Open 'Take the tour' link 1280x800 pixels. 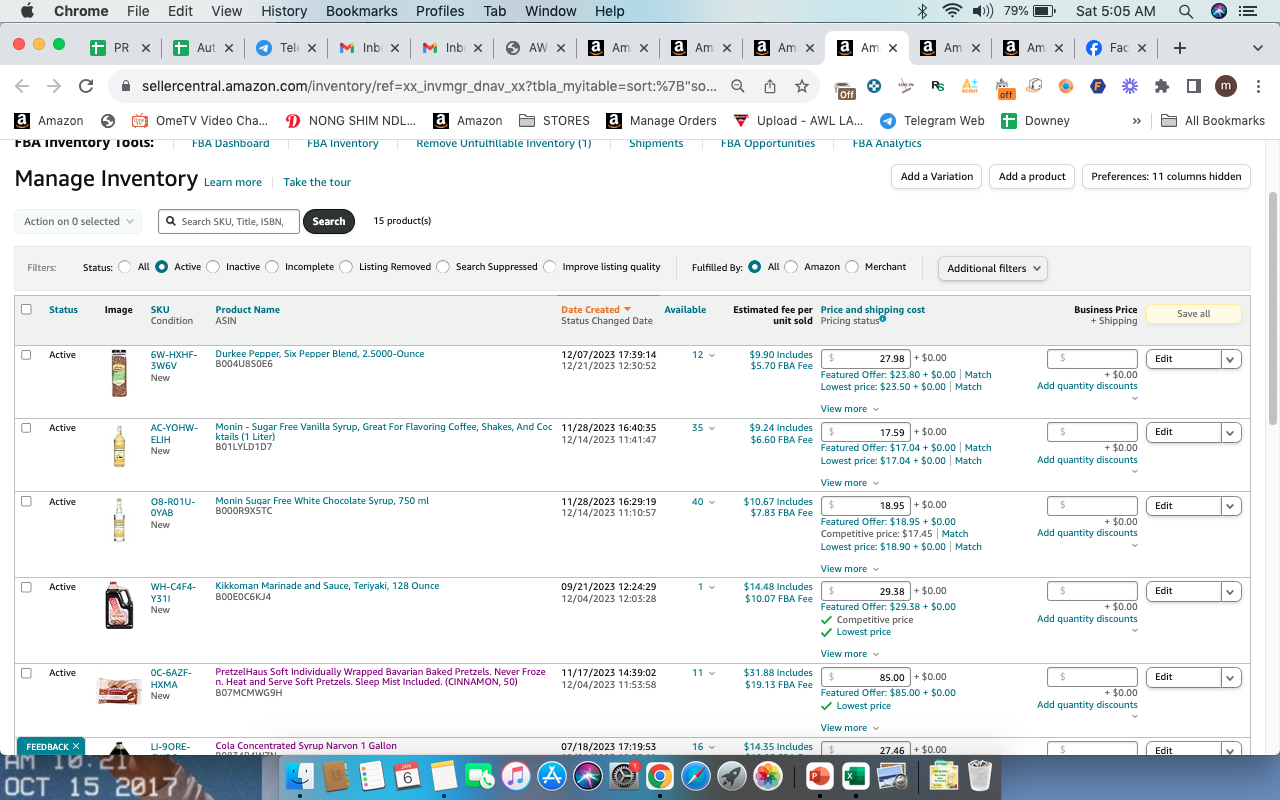pos(317,182)
